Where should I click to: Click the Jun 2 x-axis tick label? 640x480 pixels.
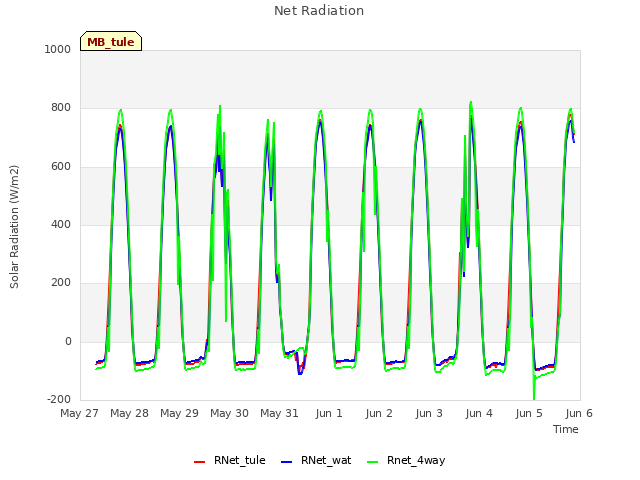coord(379,413)
